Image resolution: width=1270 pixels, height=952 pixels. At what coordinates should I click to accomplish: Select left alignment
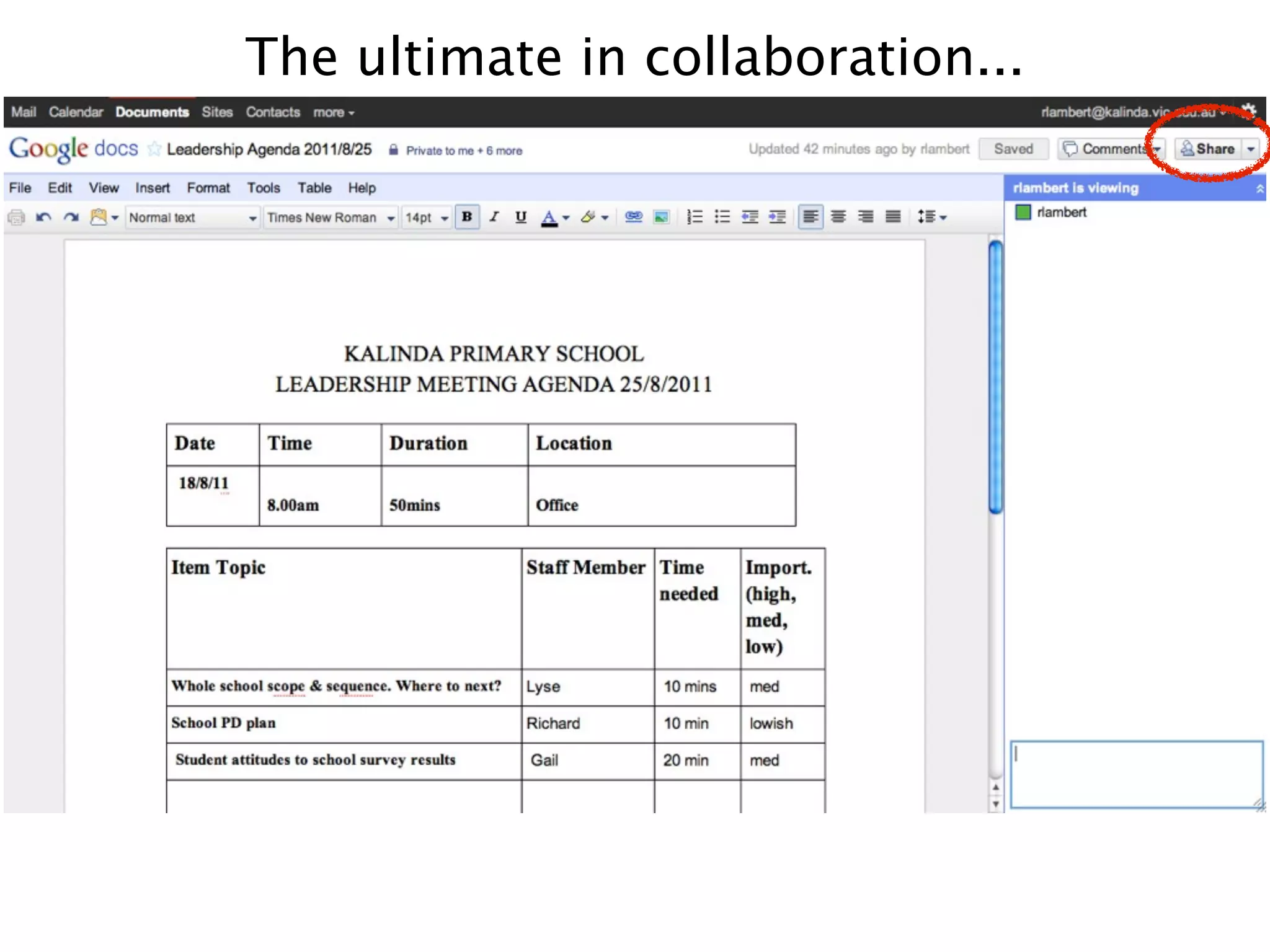tap(811, 217)
